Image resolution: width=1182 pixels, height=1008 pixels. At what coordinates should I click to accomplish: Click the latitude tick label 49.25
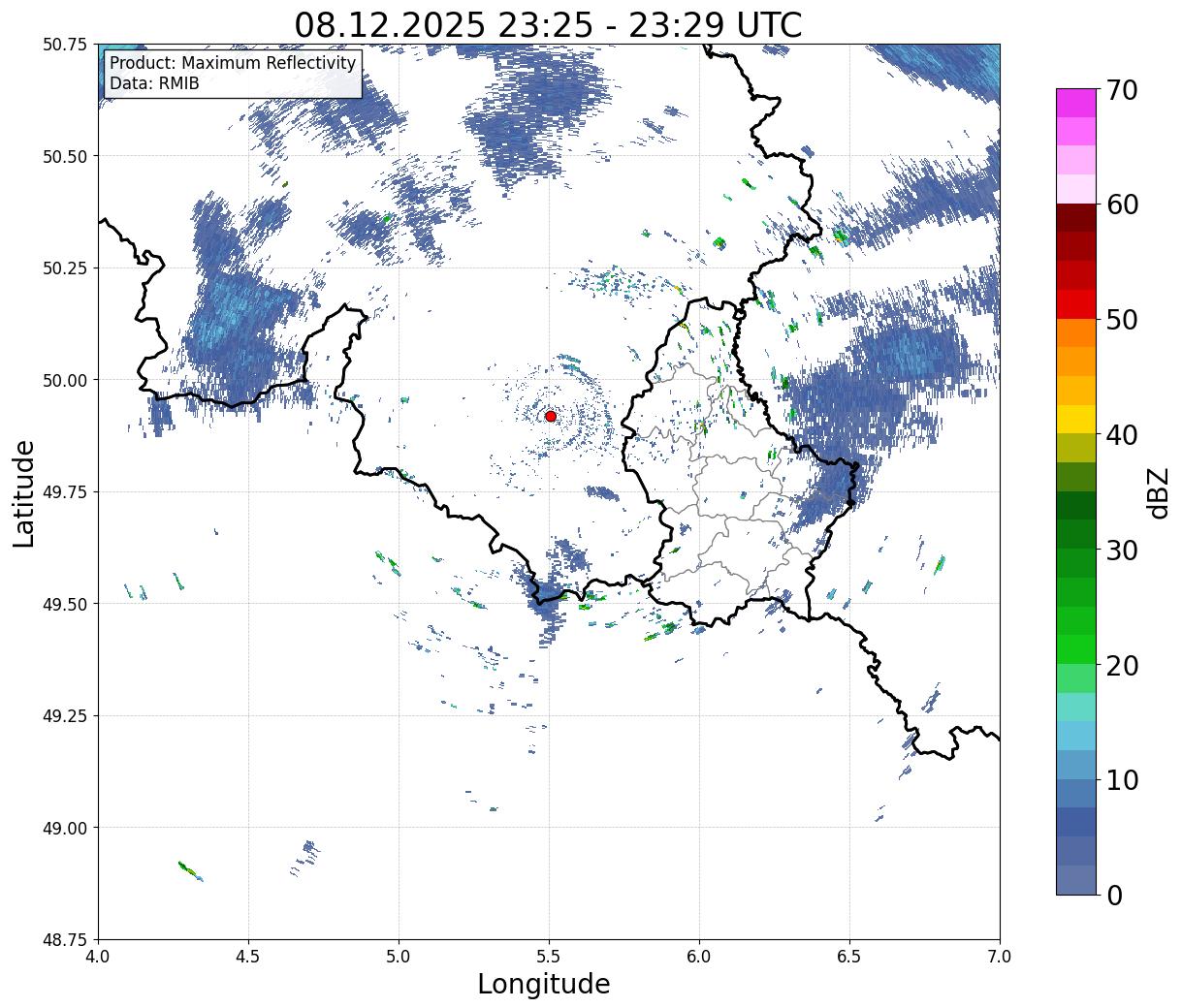click(64, 716)
